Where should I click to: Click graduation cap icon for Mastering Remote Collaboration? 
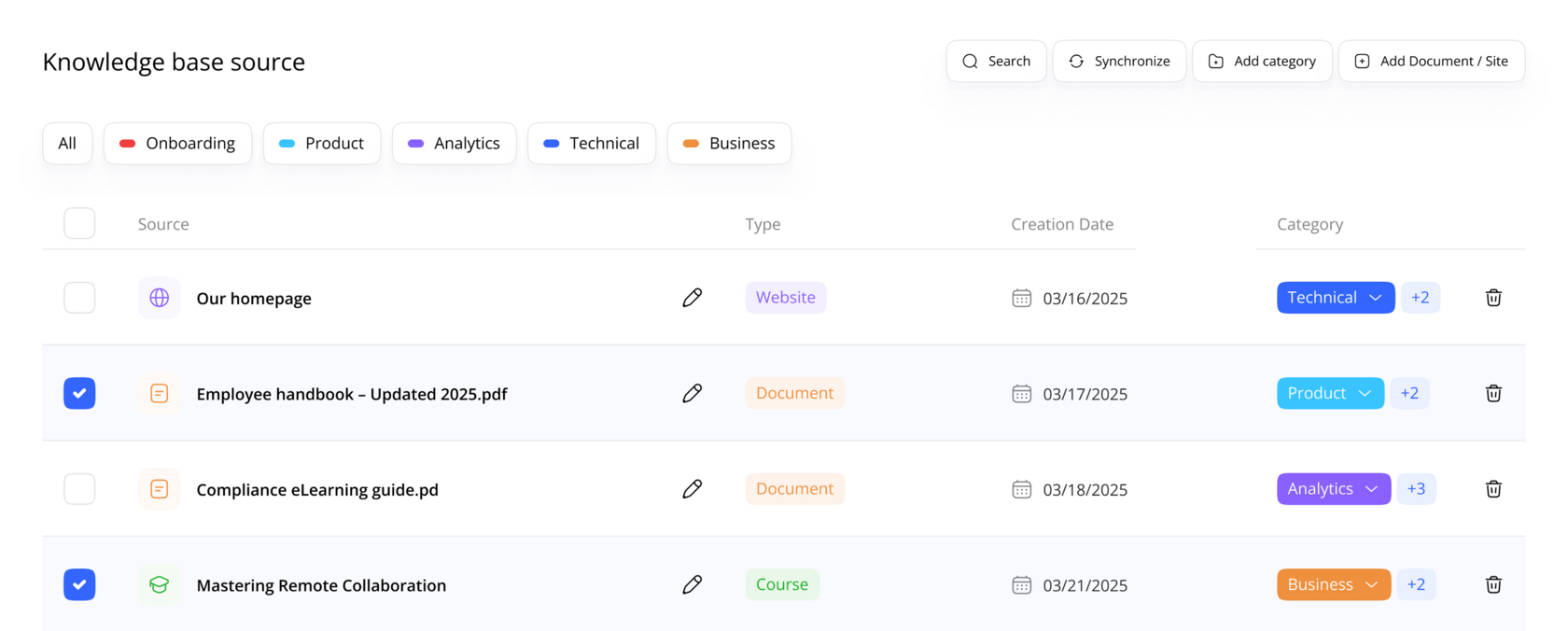(160, 584)
